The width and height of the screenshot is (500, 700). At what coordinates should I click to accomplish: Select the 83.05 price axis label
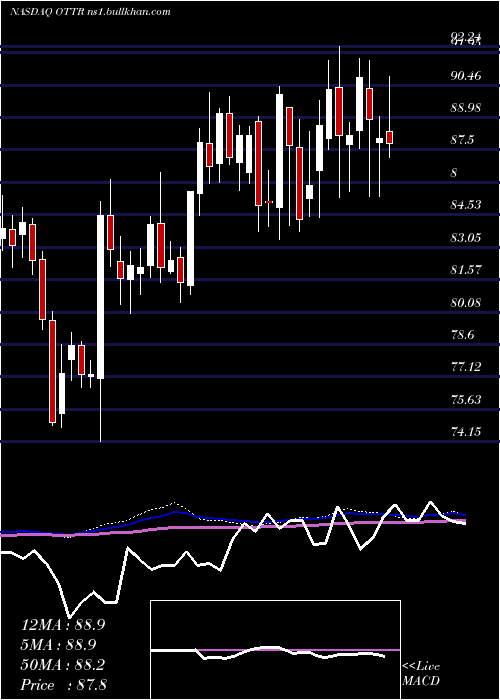[466, 238]
